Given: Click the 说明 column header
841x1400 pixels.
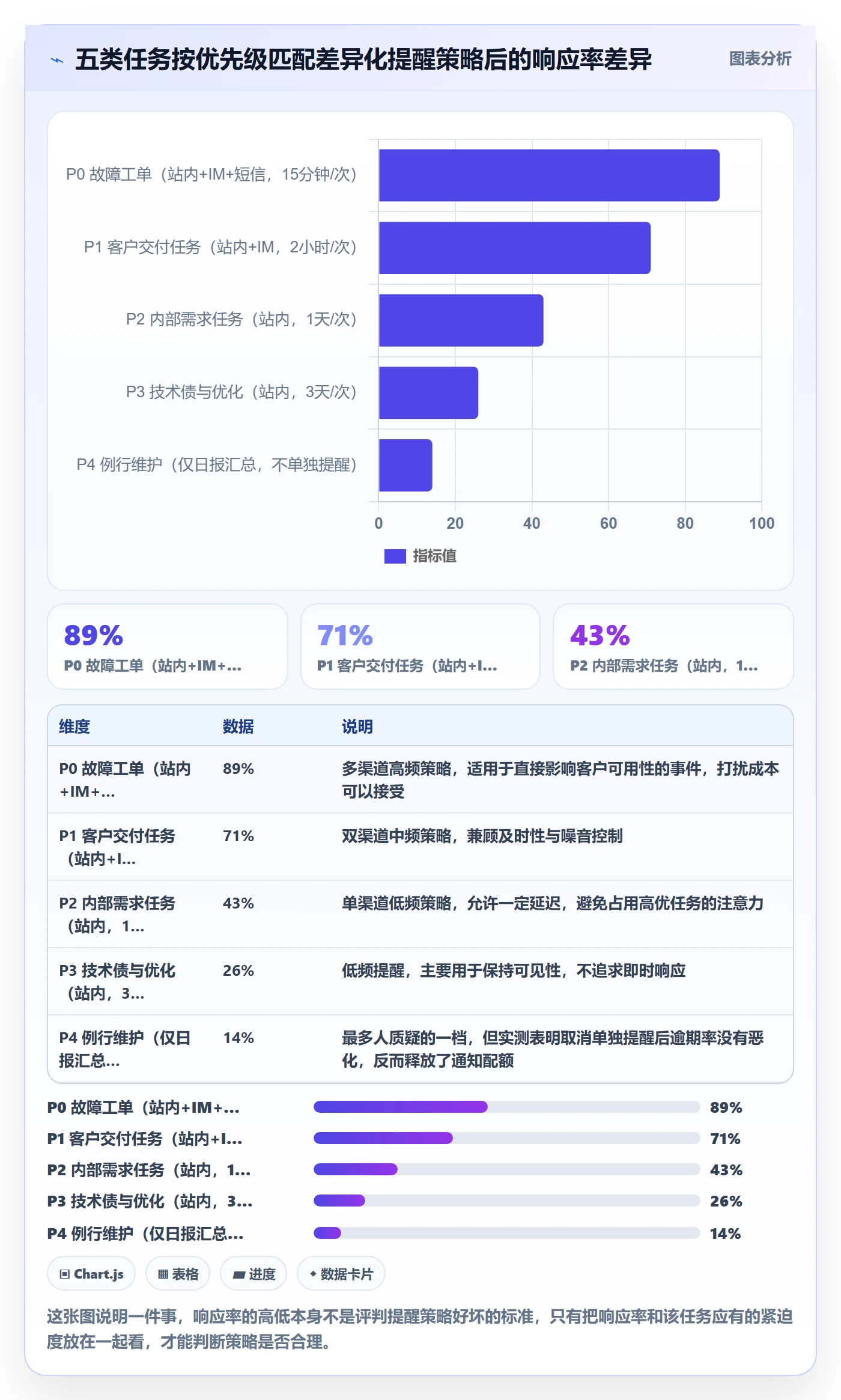Looking at the screenshot, I should [357, 726].
